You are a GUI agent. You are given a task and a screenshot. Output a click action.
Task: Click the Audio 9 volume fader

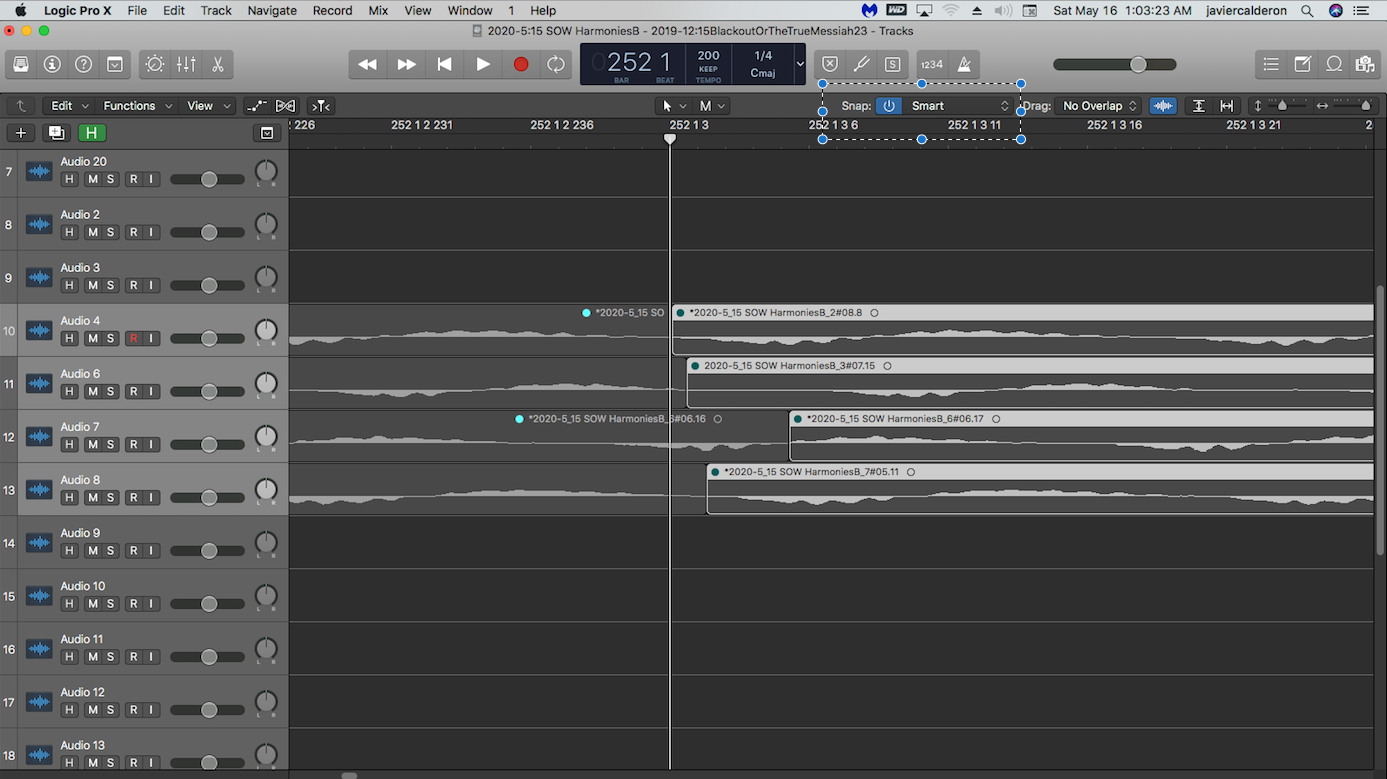pos(208,551)
